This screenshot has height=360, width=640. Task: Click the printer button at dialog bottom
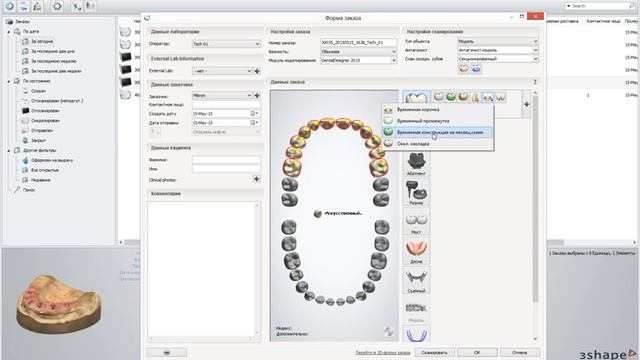click(167, 352)
